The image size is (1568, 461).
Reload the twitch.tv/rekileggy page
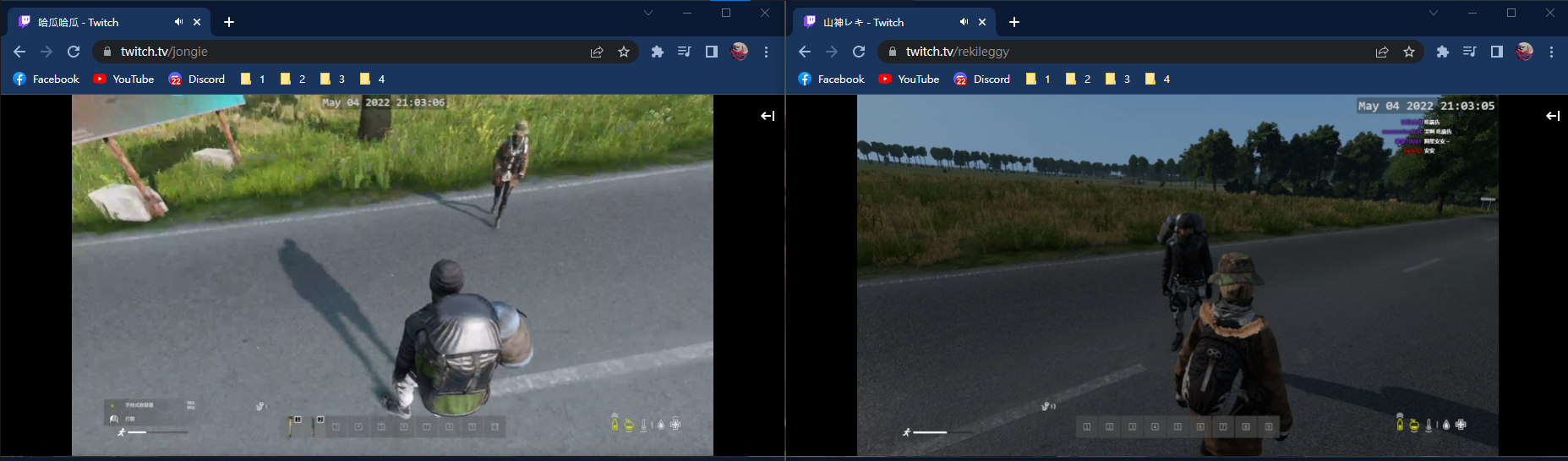pos(859,52)
